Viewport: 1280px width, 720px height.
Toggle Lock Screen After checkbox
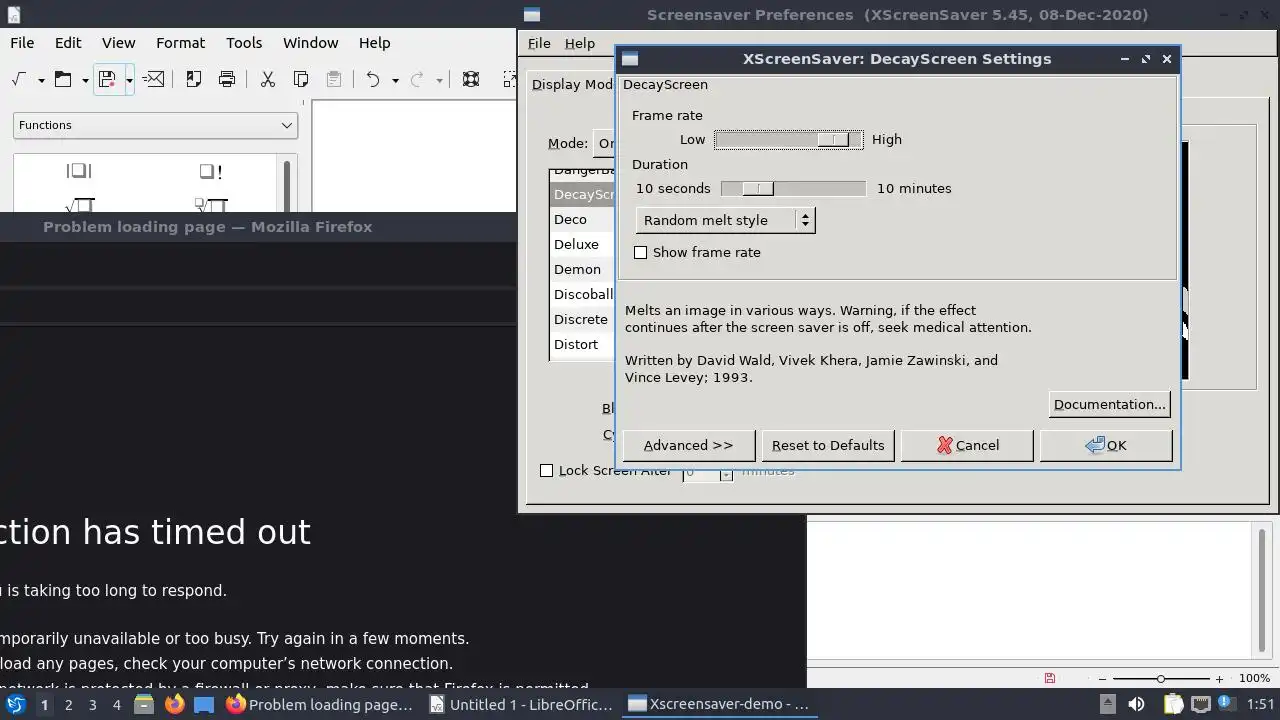tap(546, 470)
